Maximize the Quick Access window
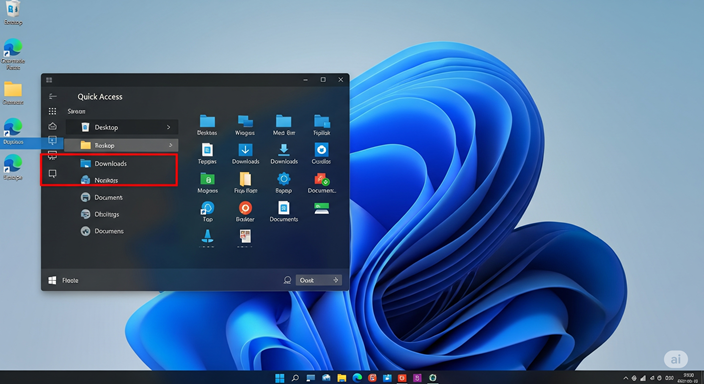Image resolution: width=704 pixels, height=384 pixels. (x=323, y=79)
